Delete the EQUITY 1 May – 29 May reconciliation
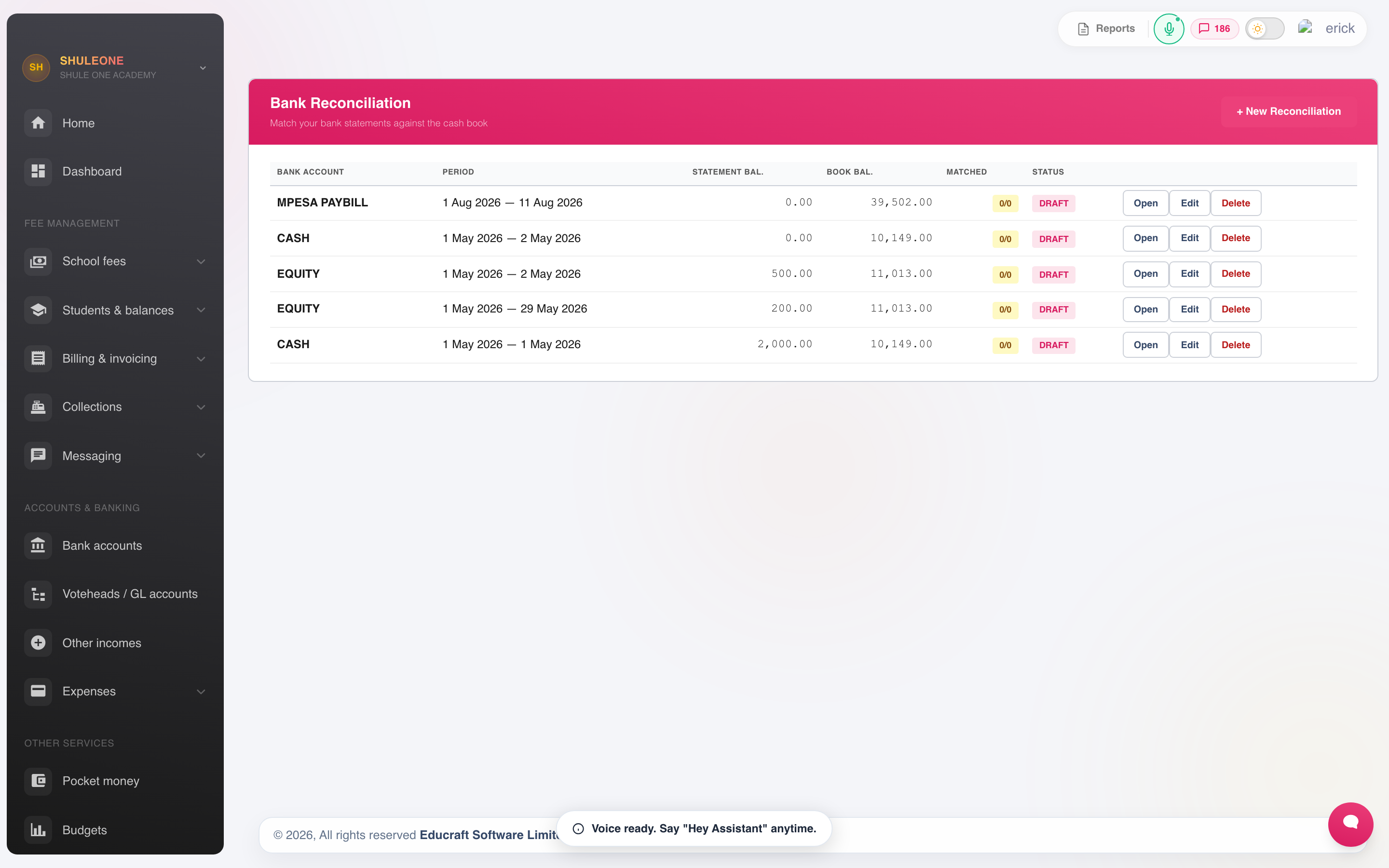Viewport: 1389px width, 868px height. point(1235,310)
